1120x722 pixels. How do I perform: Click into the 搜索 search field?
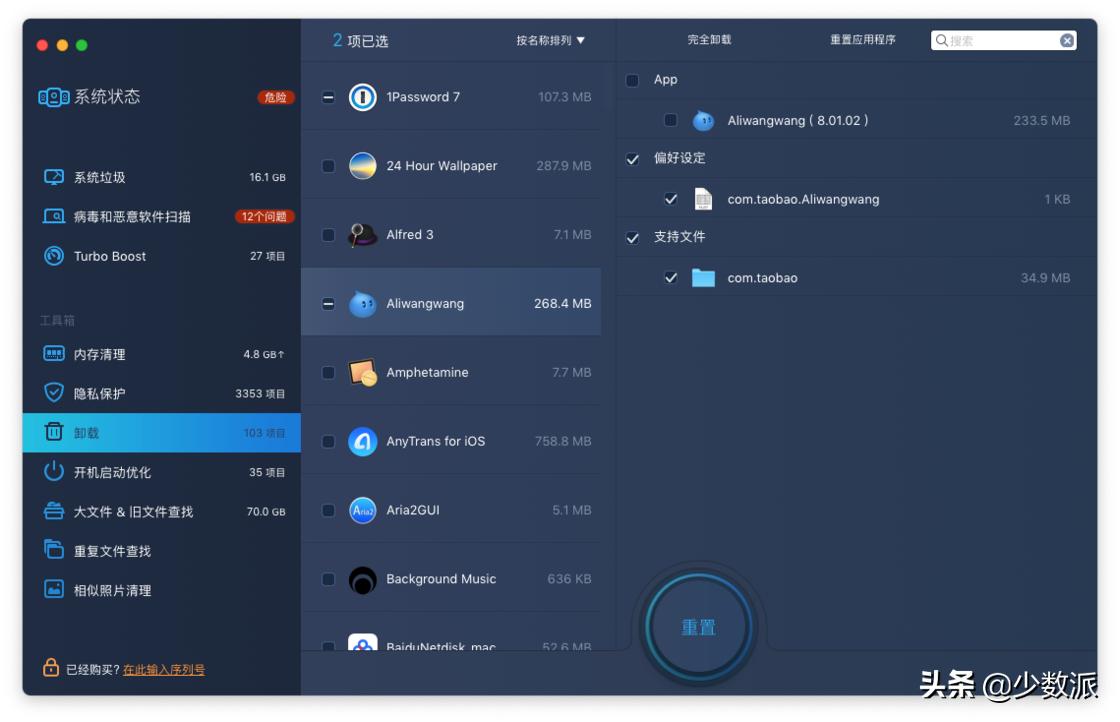coord(1004,40)
